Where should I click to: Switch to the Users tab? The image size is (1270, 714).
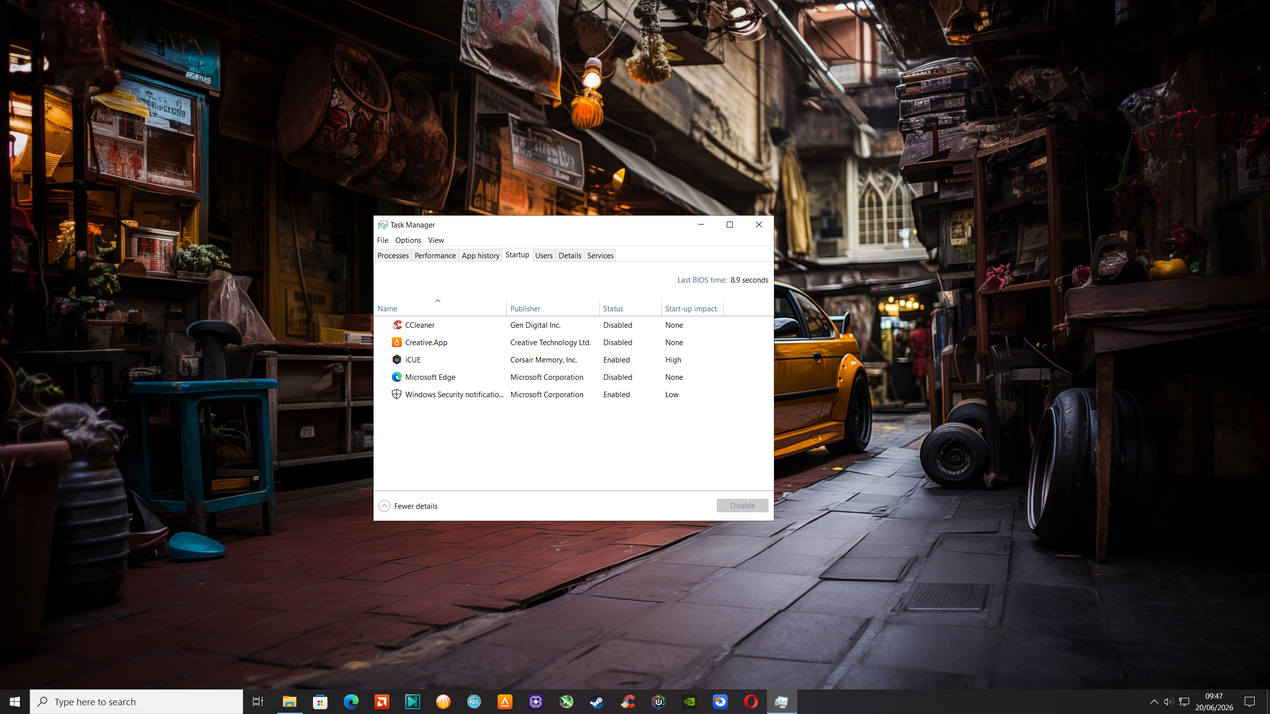point(544,256)
